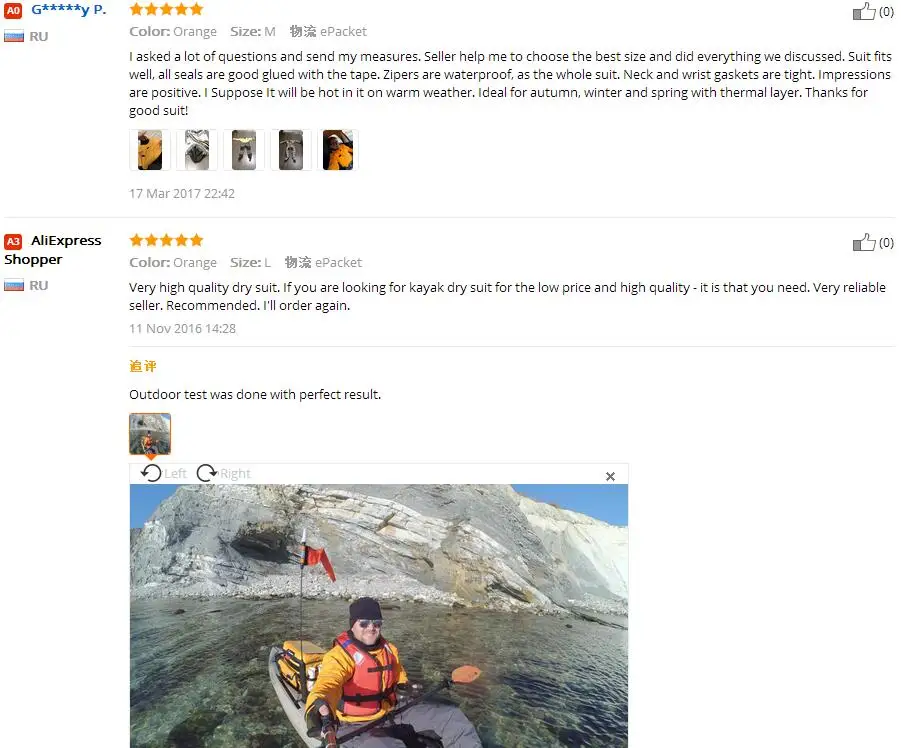901x748 pixels.
Task: Click the AliExpress Shopper reviewer name
Action: [52, 250]
